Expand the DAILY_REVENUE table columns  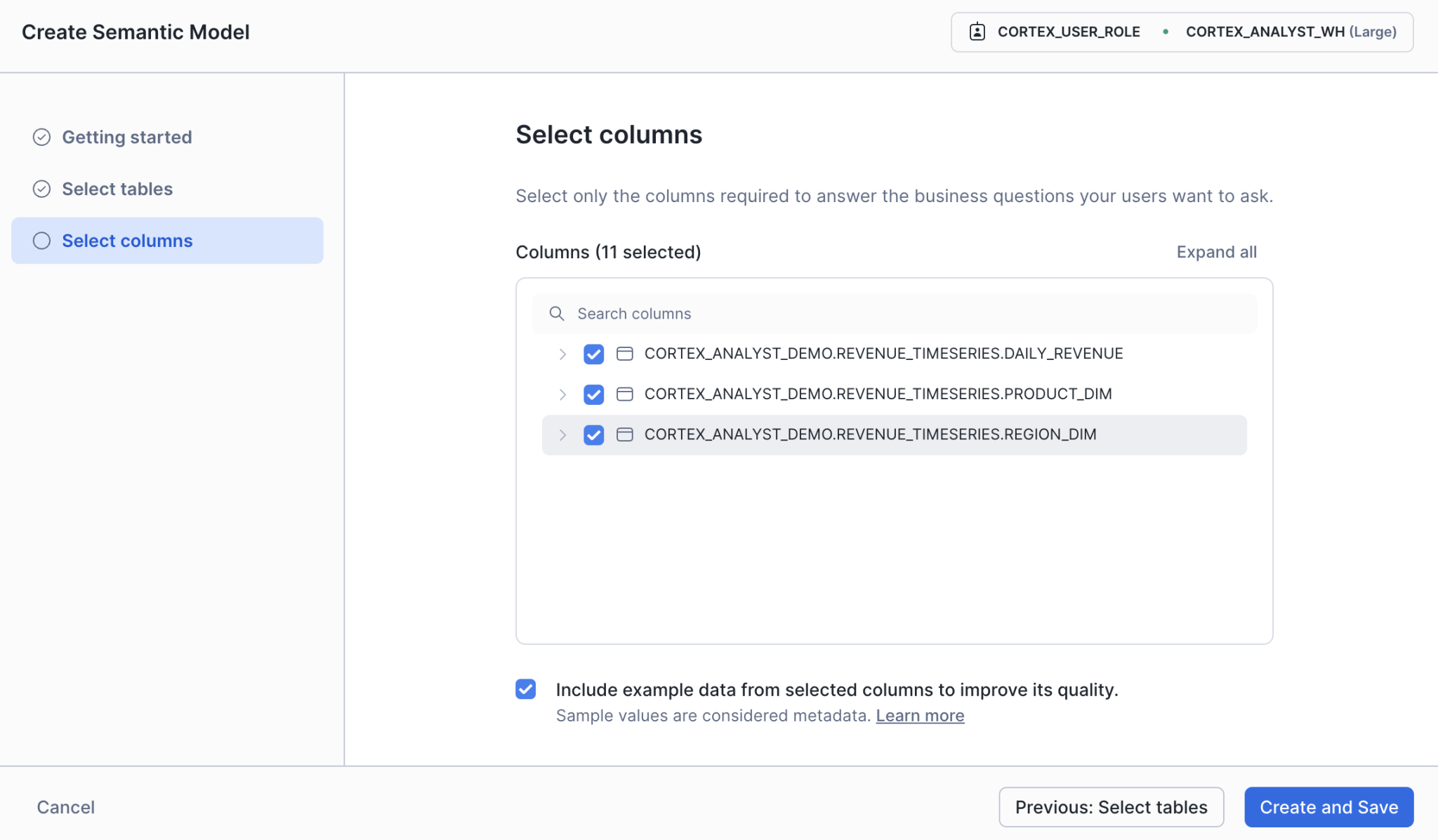[x=562, y=354]
